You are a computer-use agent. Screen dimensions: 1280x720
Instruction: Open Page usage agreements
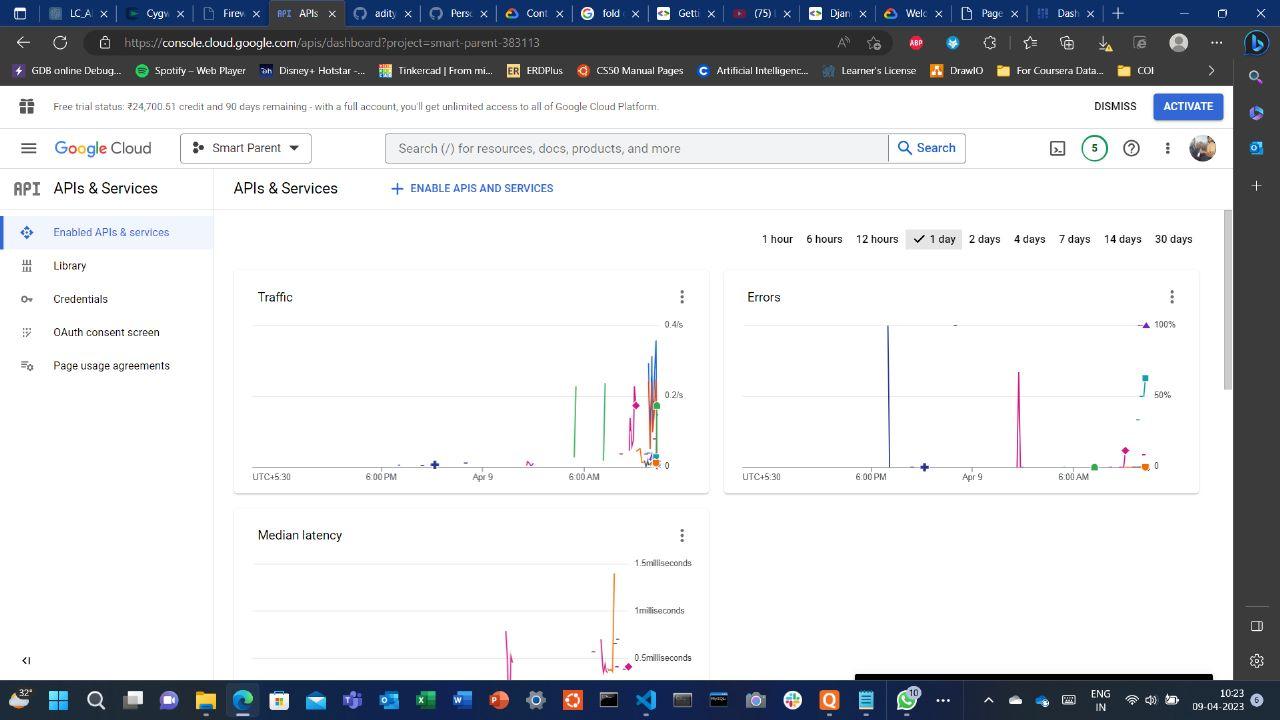click(x=106, y=366)
